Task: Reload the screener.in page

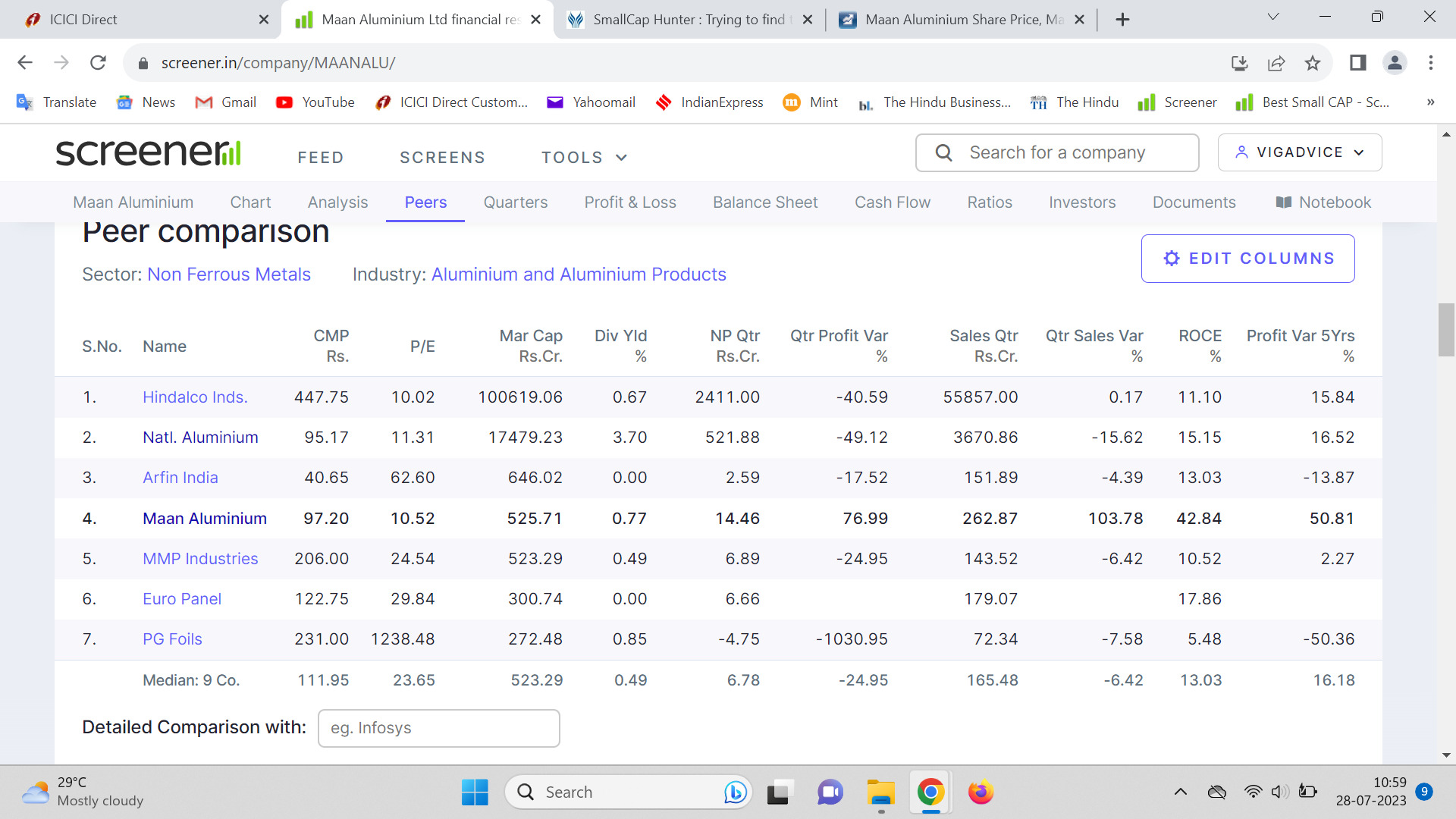Action: click(98, 63)
